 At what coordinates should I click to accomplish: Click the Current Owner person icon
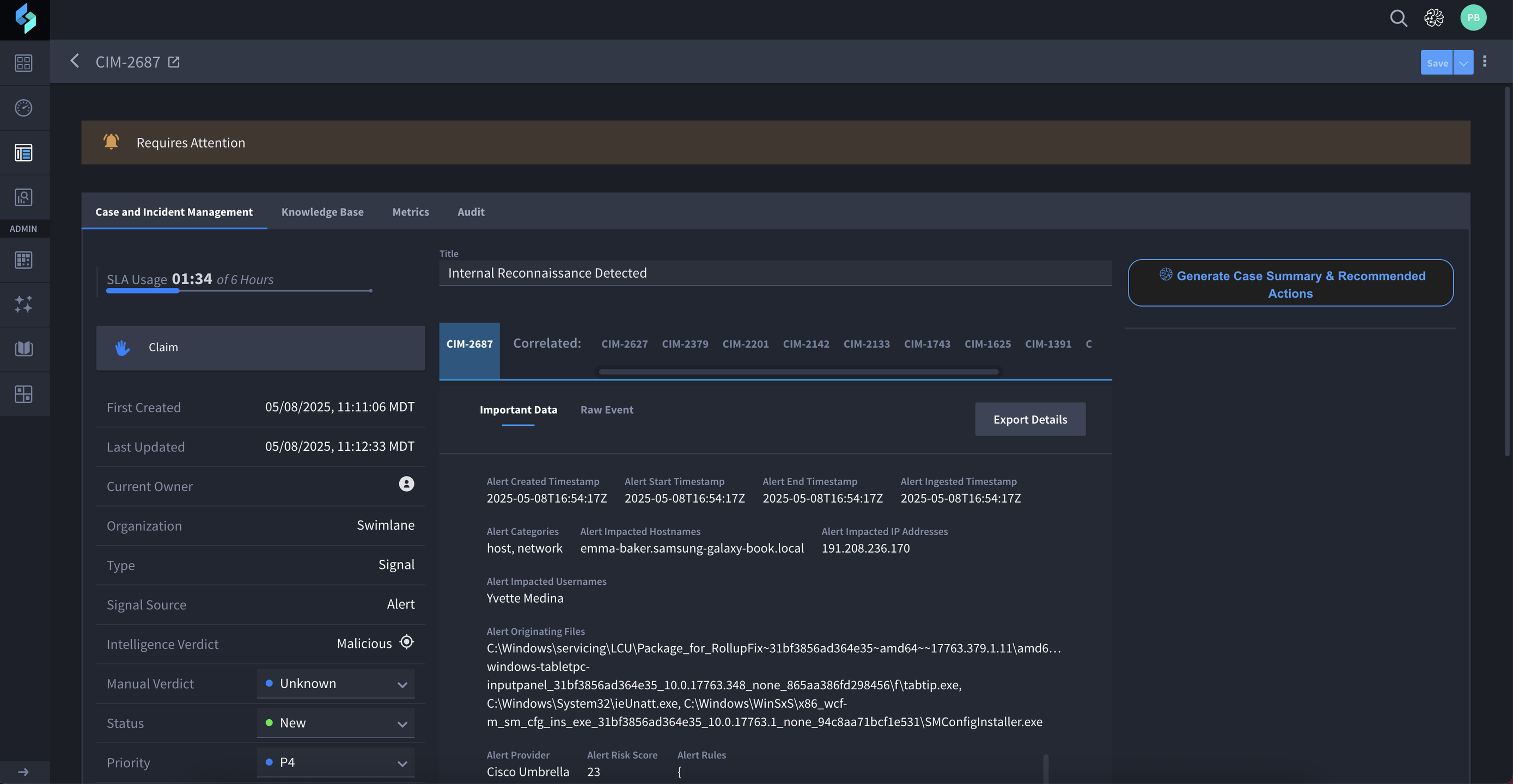tap(406, 483)
